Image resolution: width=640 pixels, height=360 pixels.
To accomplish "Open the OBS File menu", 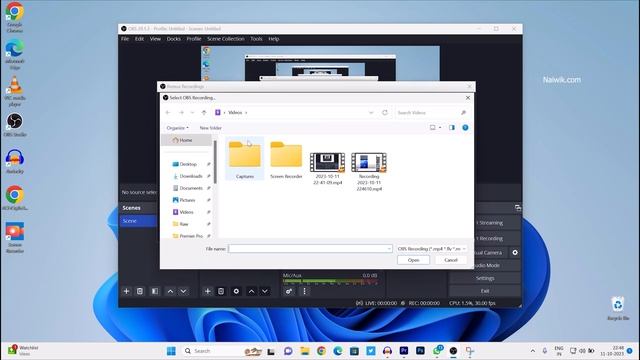I will point(125,39).
